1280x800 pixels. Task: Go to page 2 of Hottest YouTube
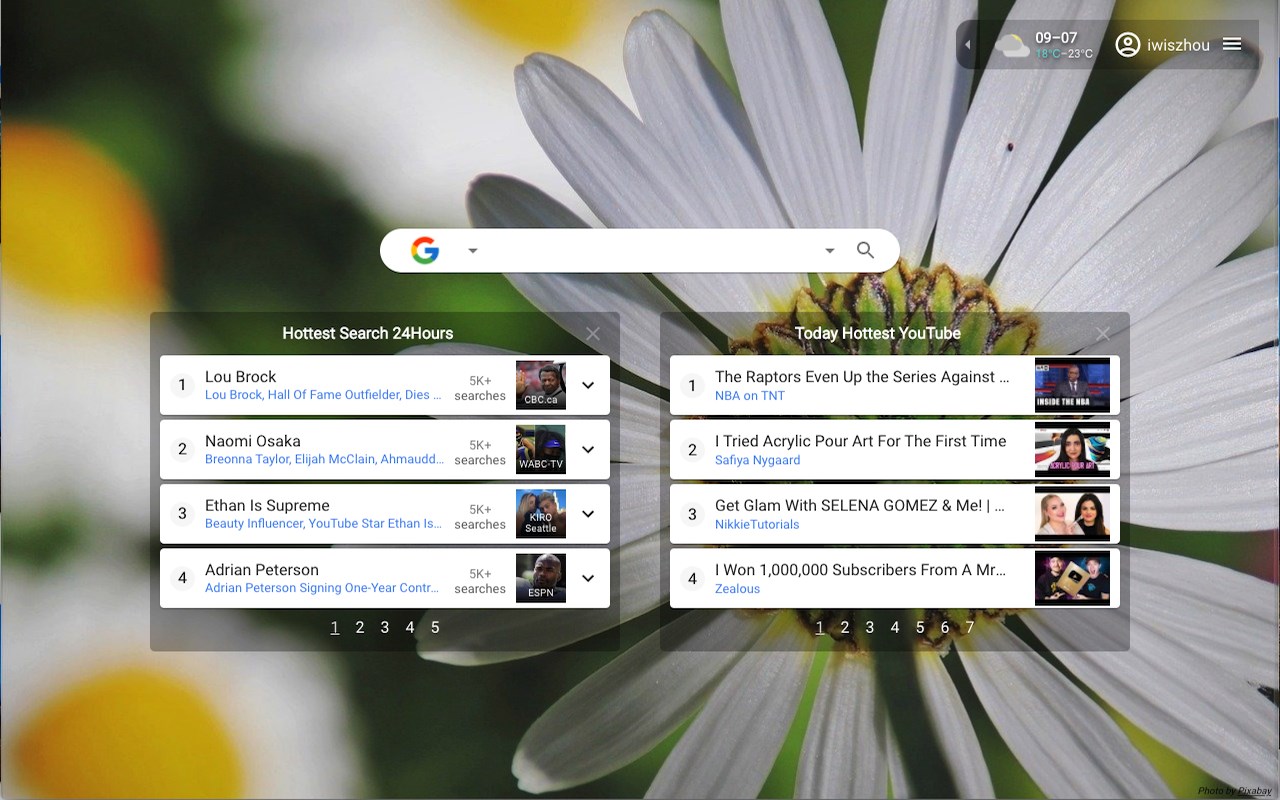tap(845, 628)
